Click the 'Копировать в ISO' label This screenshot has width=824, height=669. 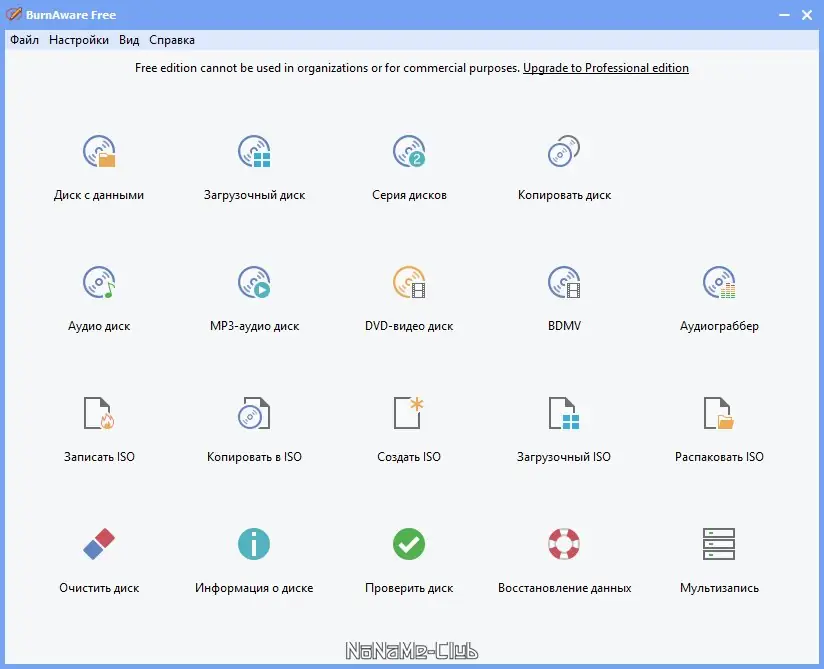(x=254, y=457)
